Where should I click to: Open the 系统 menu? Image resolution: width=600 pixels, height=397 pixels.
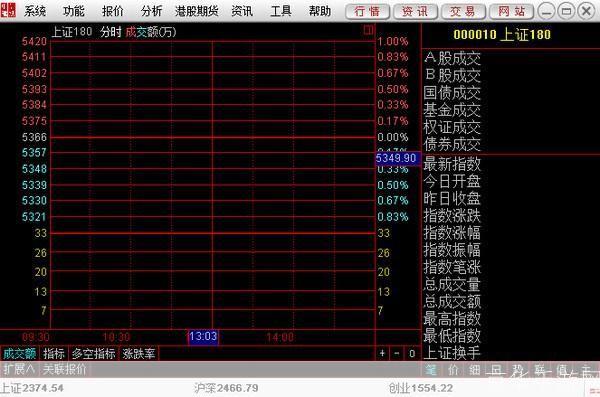point(35,11)
